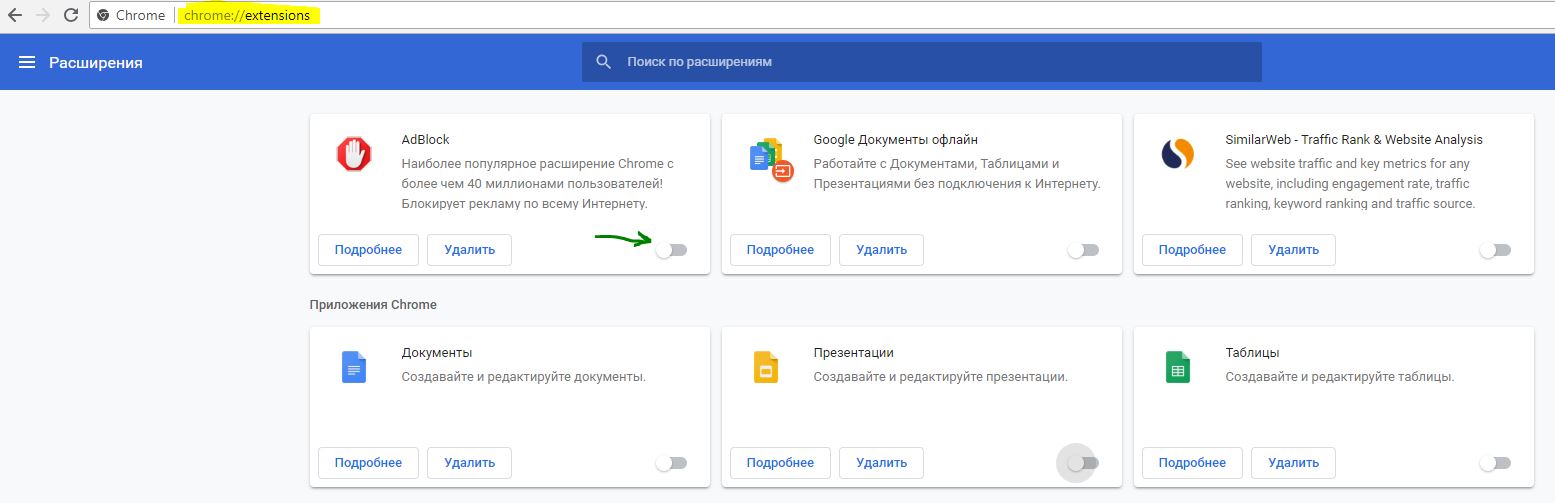Open Подробнее for AdBlock
Image resolution: width=1555 pixels, height=503 pixels.
coord(368,250)
